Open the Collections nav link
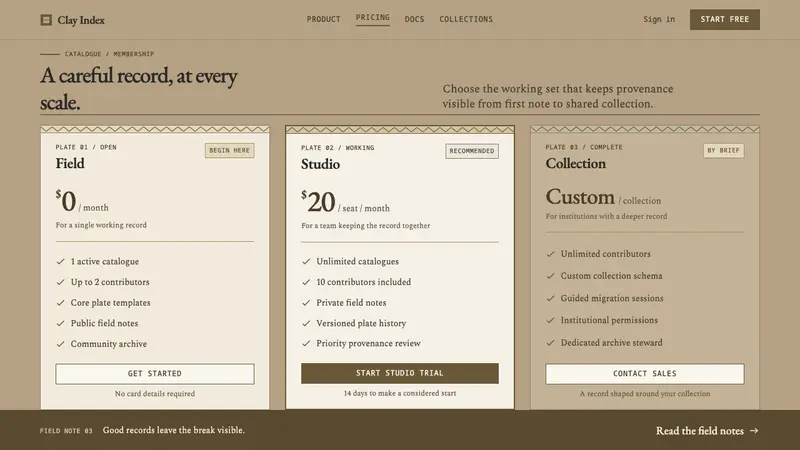 coord(466,19)
